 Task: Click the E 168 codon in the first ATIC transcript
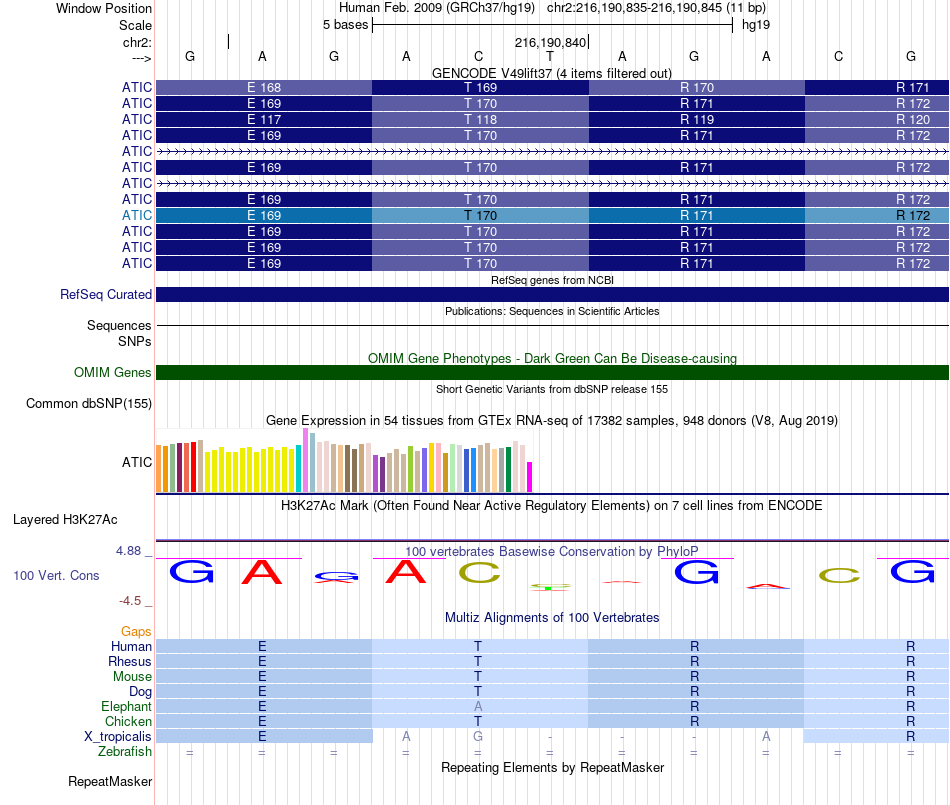coord(264,87)
